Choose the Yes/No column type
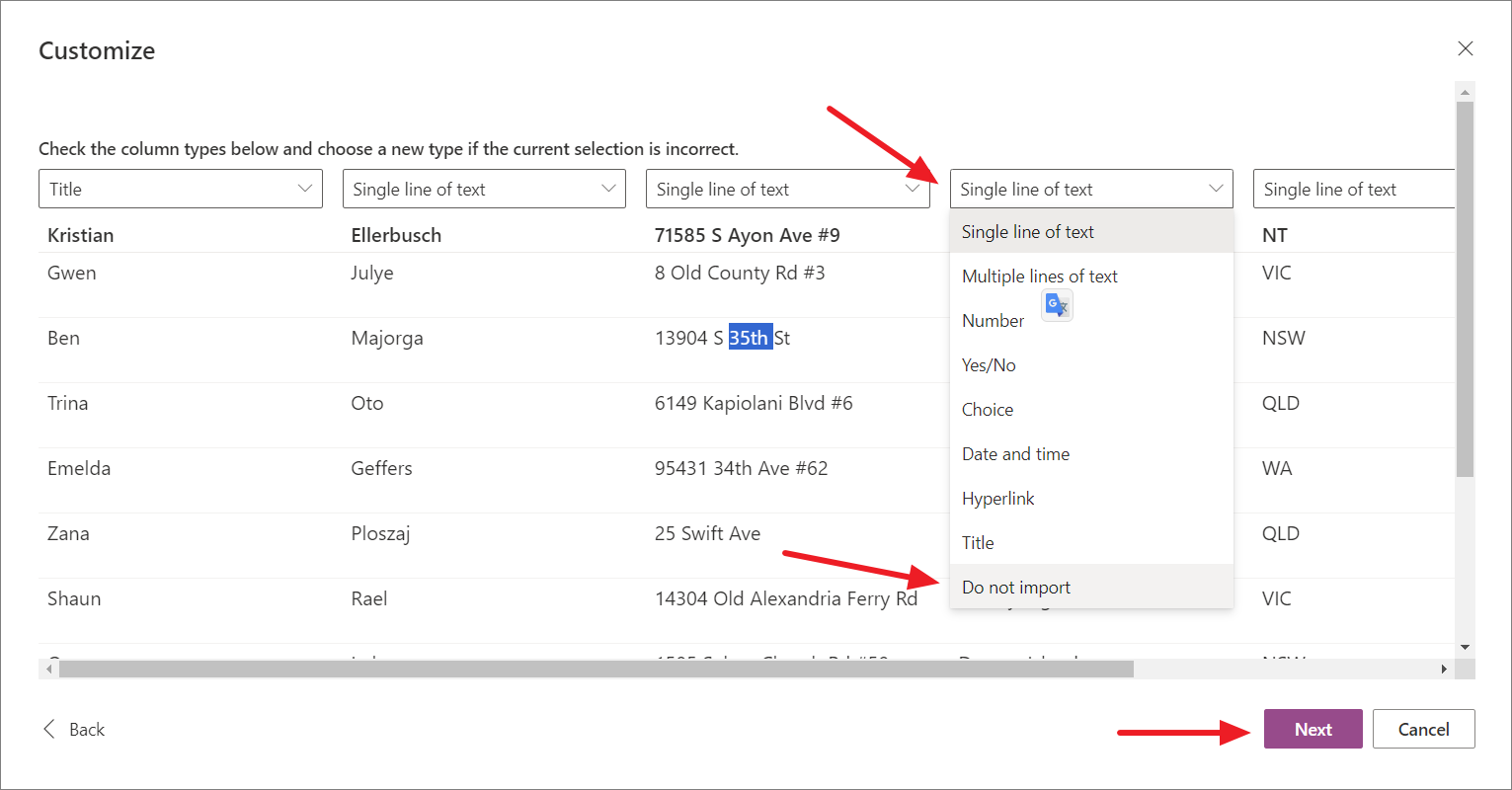Image resolution: width=1512 pixels, height=790 pixels. (x=1091, y=365)
